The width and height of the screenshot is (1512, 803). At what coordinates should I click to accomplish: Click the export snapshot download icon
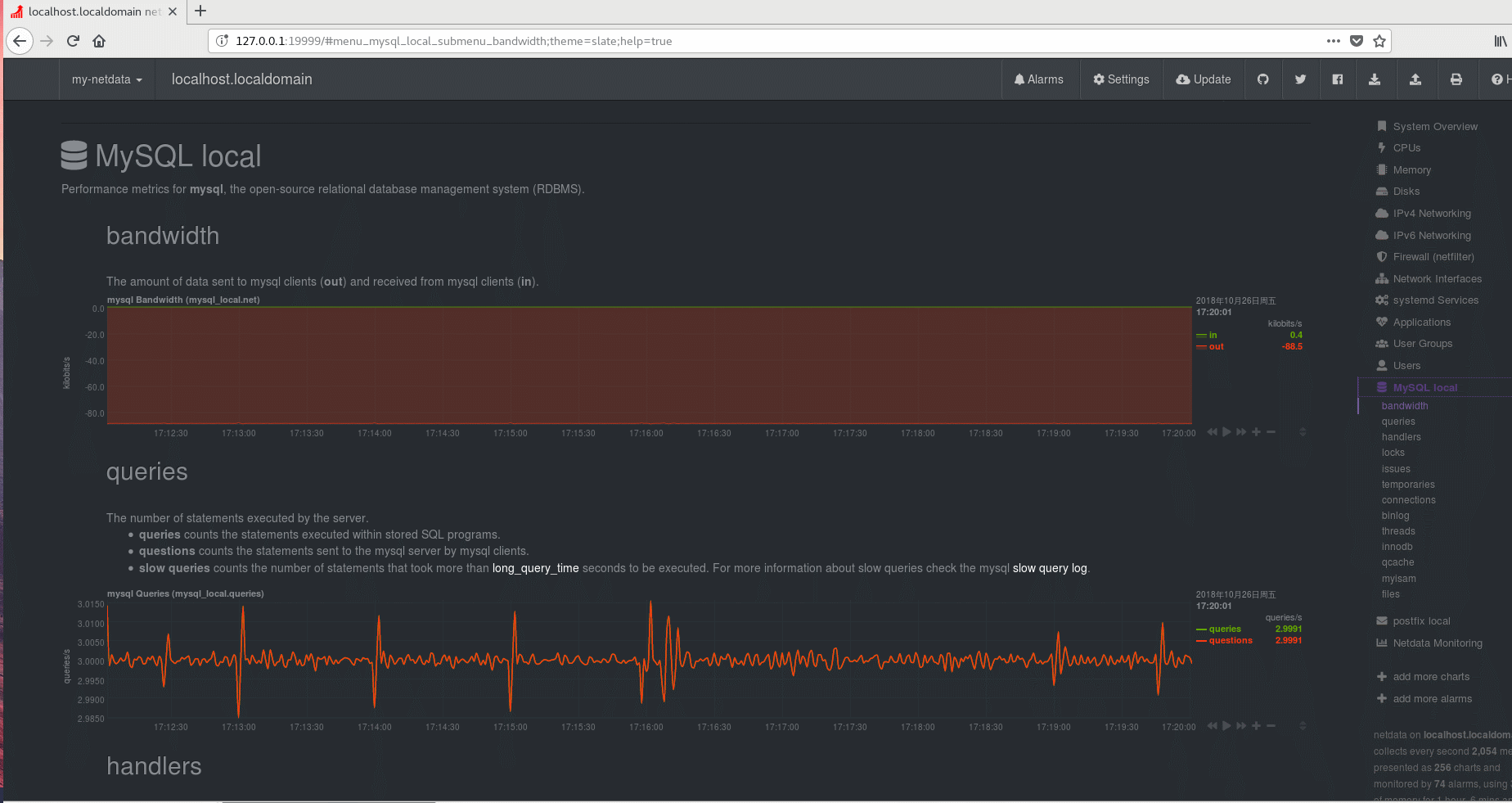tap(1375, 79)
